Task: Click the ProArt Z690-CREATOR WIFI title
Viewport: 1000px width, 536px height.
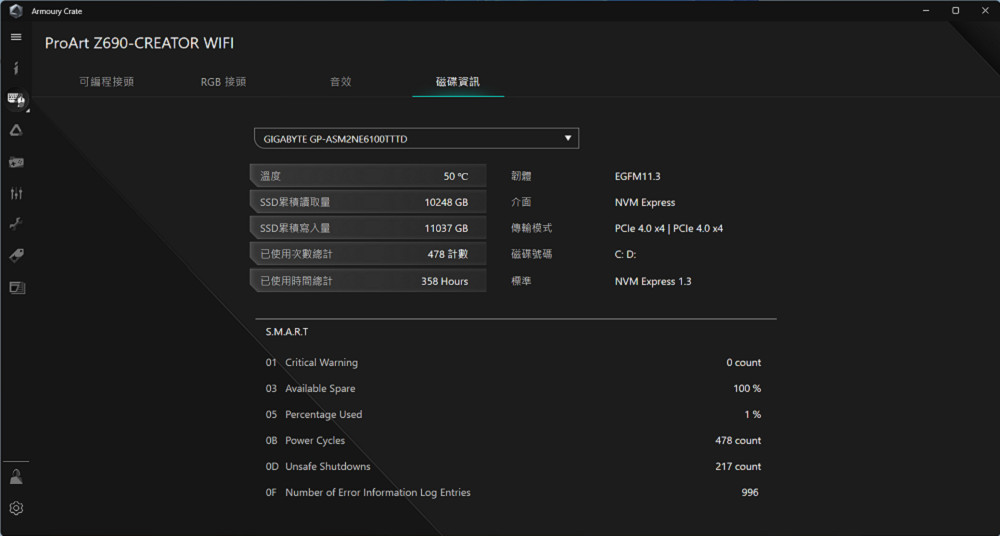Action: click(x=139, y=43)
